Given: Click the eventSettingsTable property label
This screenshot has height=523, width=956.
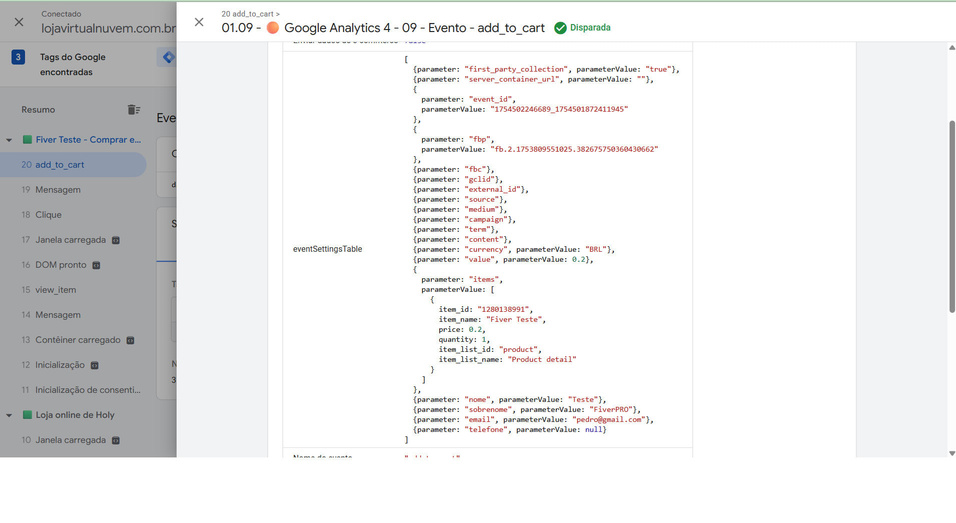Looking at the screenshot, I should 327,249.
